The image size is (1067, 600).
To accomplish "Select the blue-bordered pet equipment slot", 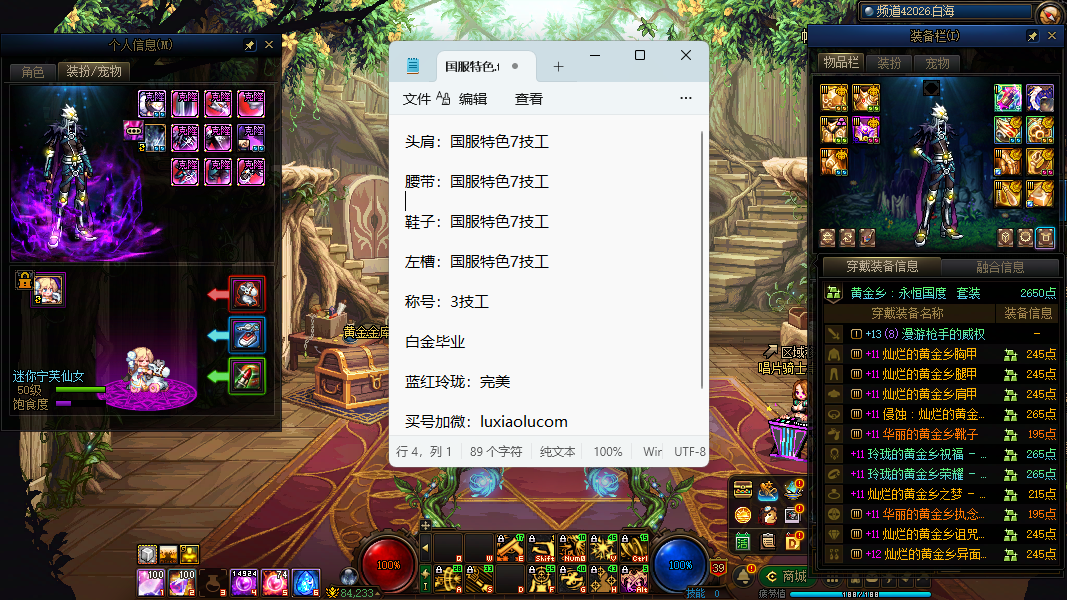I will click(x=247, y=335).
